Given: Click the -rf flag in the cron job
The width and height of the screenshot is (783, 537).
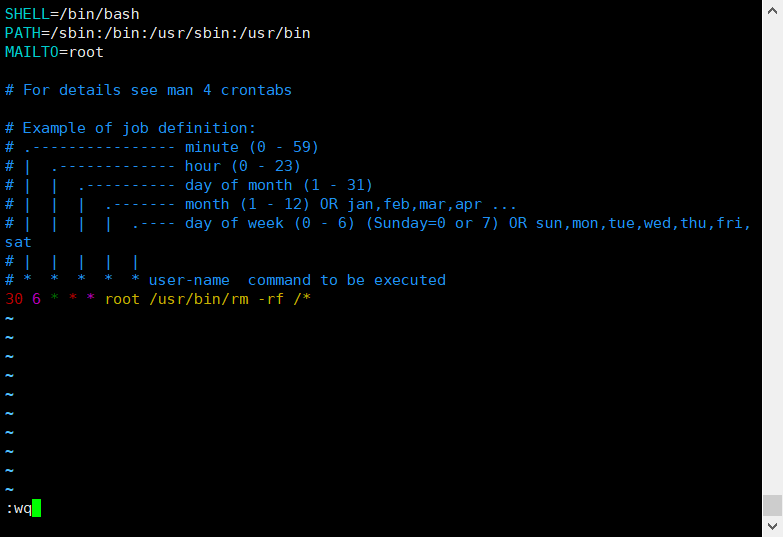Looking at the screenshot, I should click(x=271, y=299).
